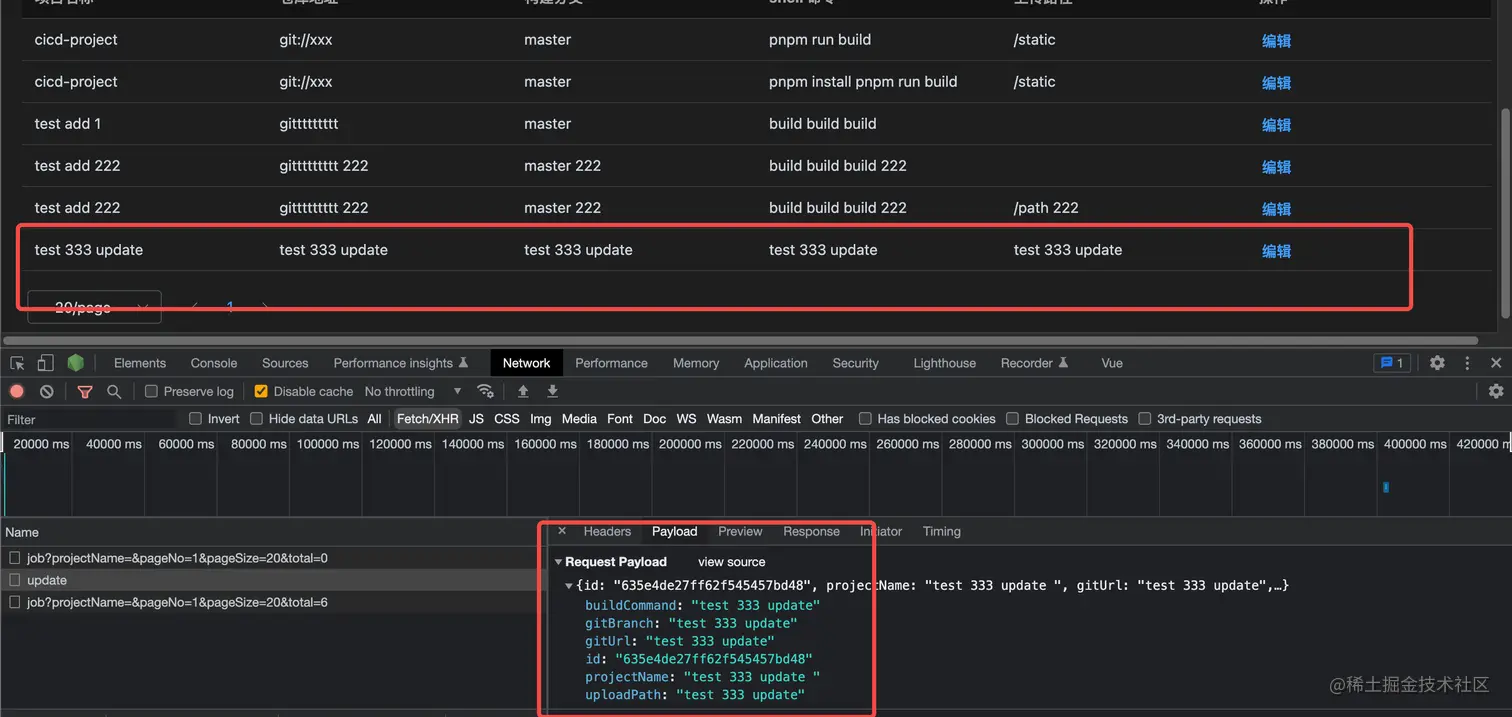
Task: Click the 400000 ms timeline request marker
Action: pos(1386,487)
